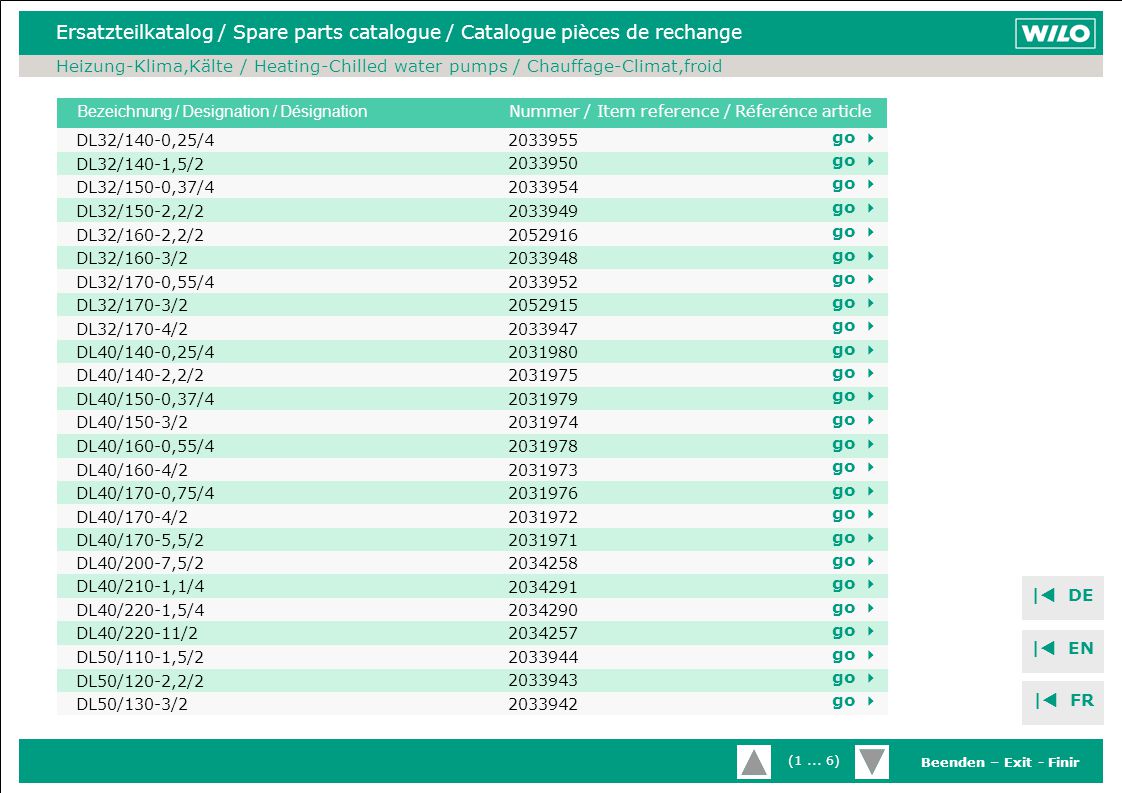The height and width of the screenshot is (793, 1122).
Task: Click item number 2031980
Action: click(543, 352)
